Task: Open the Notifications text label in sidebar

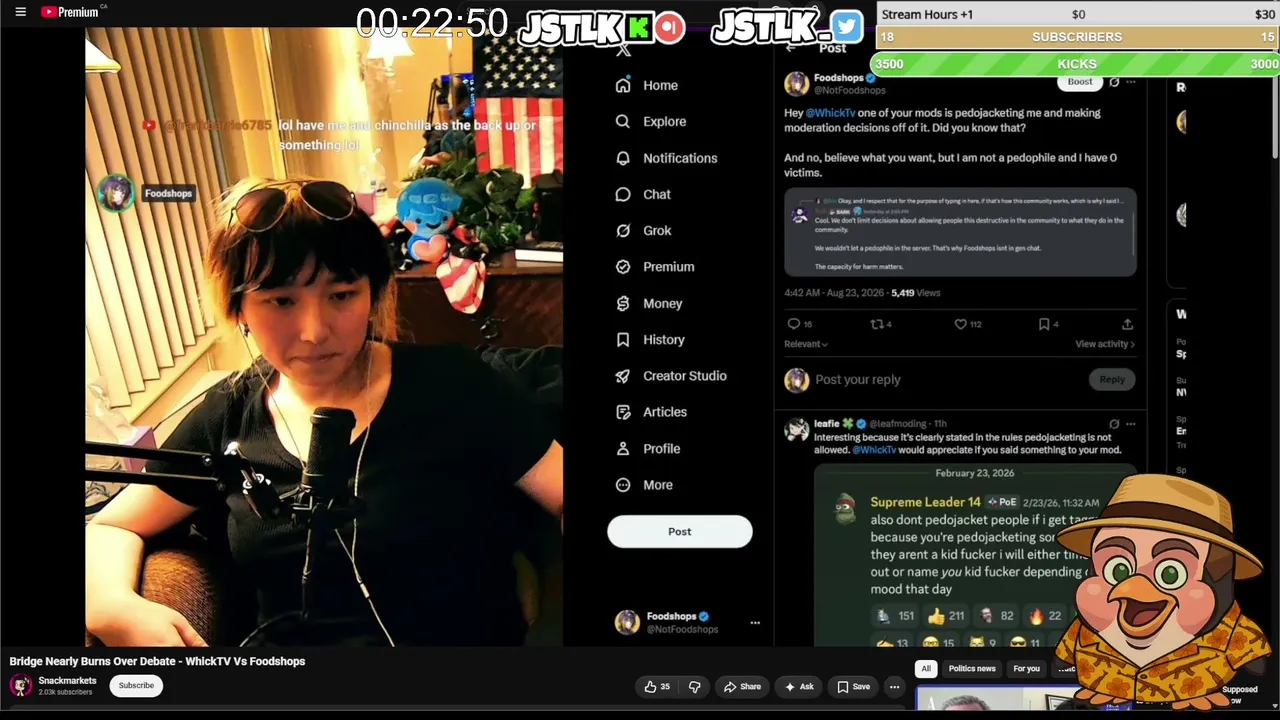Action: [x=680, y=158]
